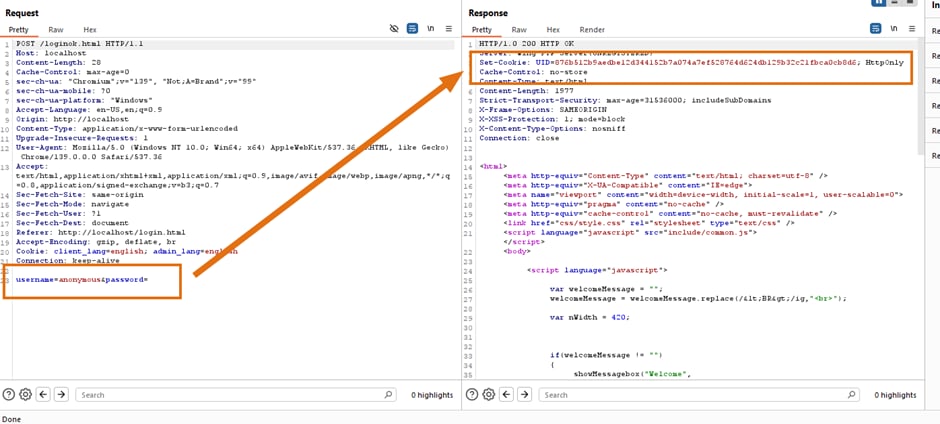Open Hex tab in Response panel
This screenshot has width=940, height=424.
(x=553, y=30)
